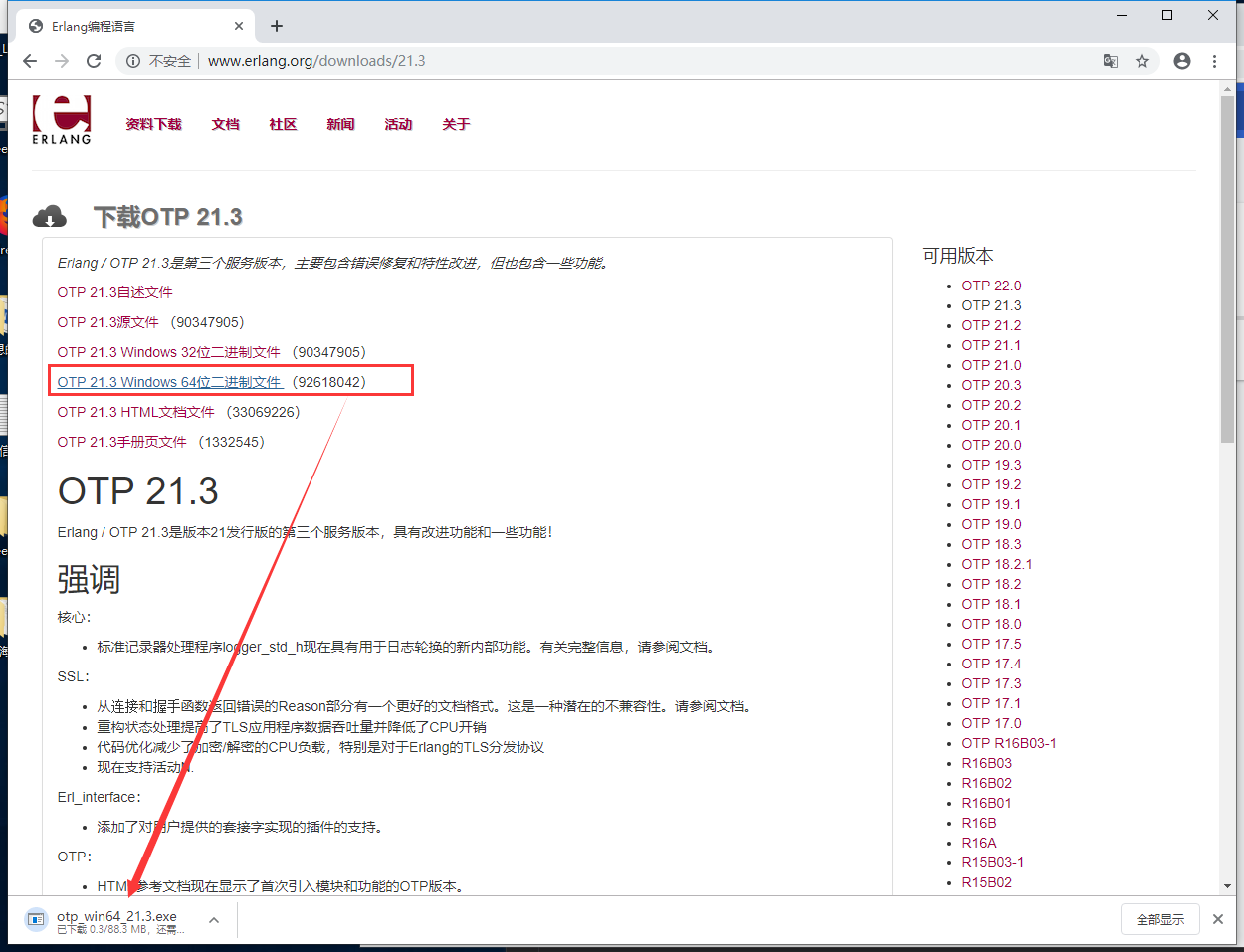Open R16B01 version link
The height and width of the screenshot is (952, 1244).
(986, 803)
